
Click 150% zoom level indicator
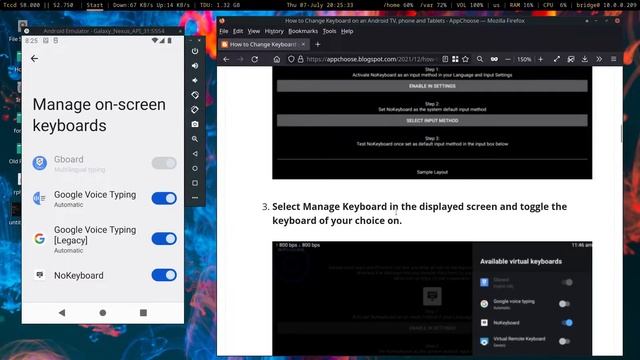tap(524, 59)
